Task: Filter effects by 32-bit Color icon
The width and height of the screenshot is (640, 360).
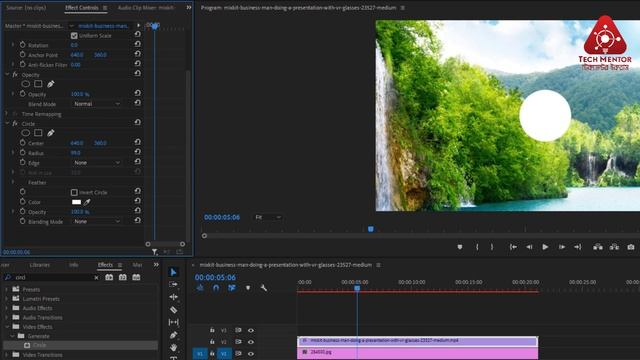Action: [x=122, y=277]
